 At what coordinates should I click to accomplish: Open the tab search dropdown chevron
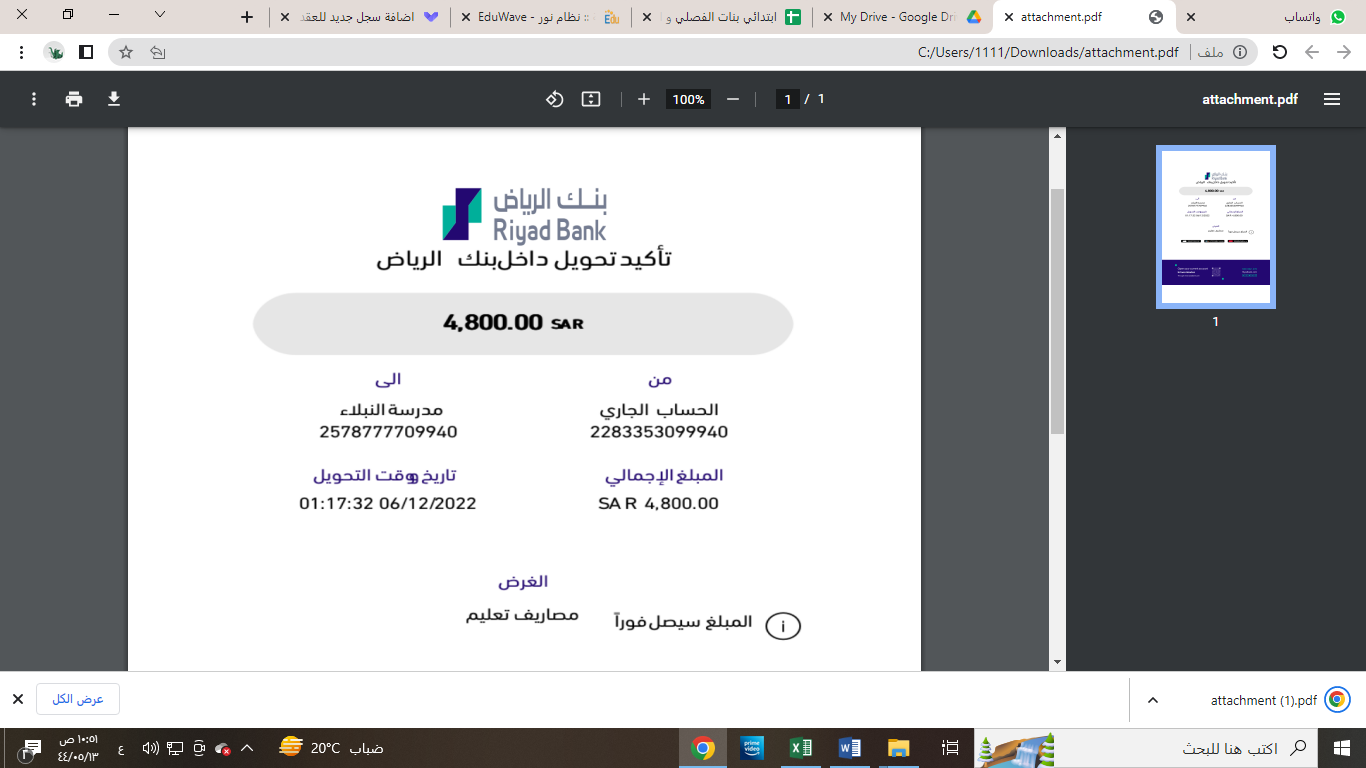pos(160,15)
